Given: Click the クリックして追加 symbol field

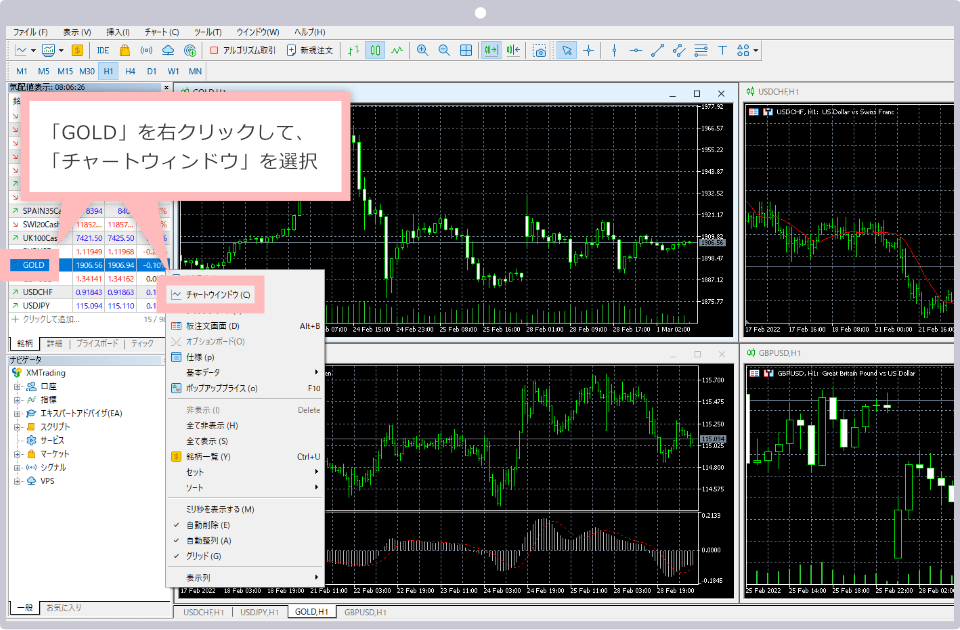Looking at the screenshot, I should click(48, 319).
